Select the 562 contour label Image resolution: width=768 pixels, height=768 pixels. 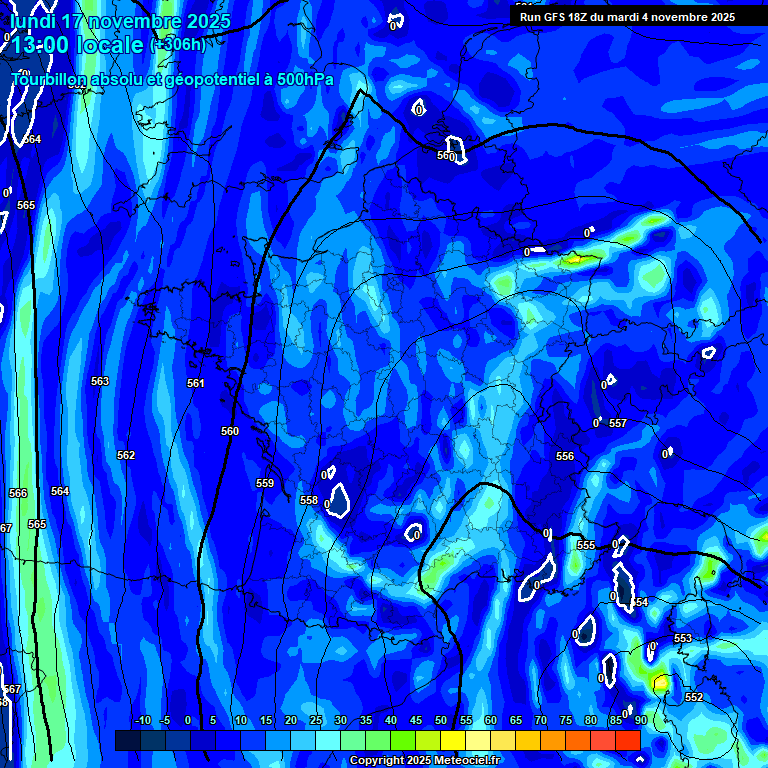coord(126,455)
